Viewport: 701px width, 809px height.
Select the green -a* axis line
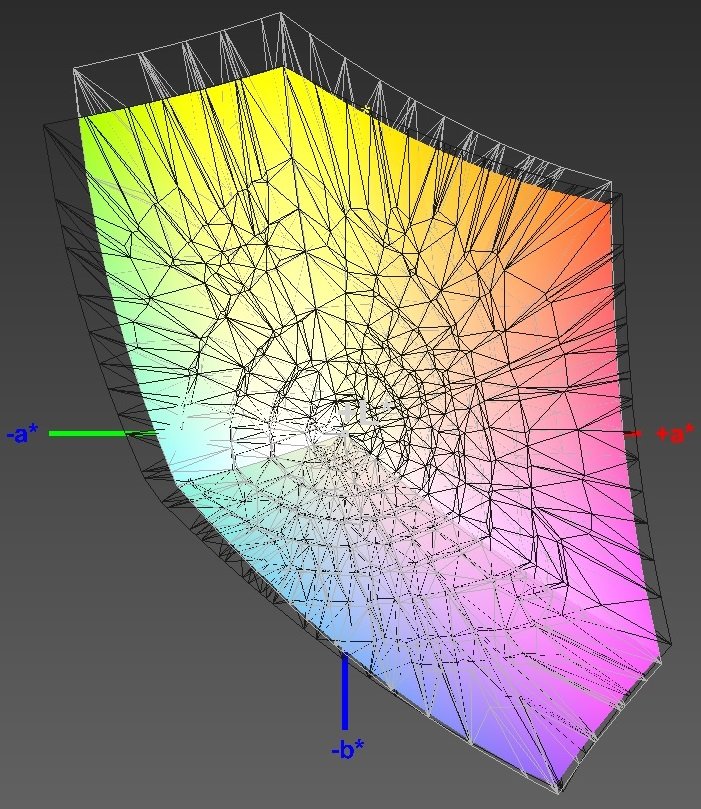tap(103, 434)
